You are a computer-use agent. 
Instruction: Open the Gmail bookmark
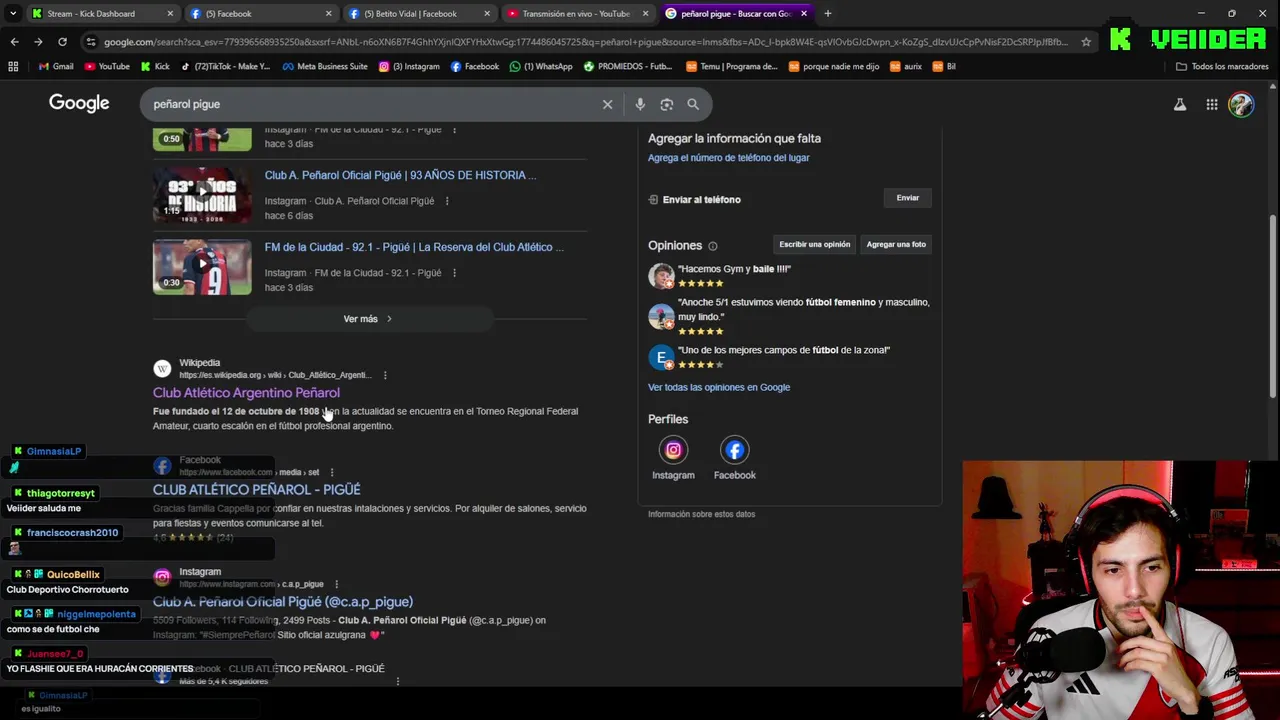point(56,66)
